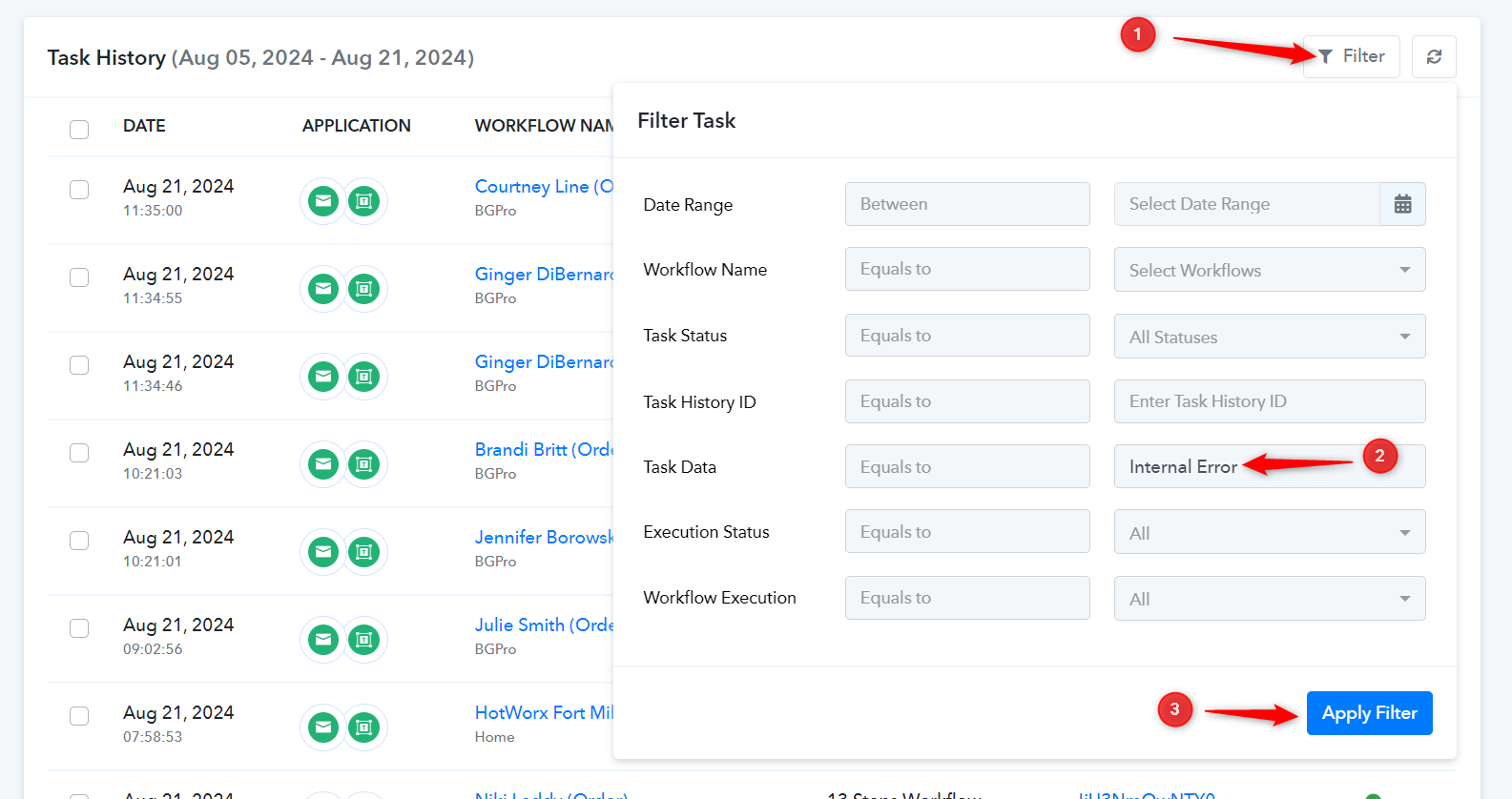Click email app icon in 11:34:46 row

tap(323, 377)
